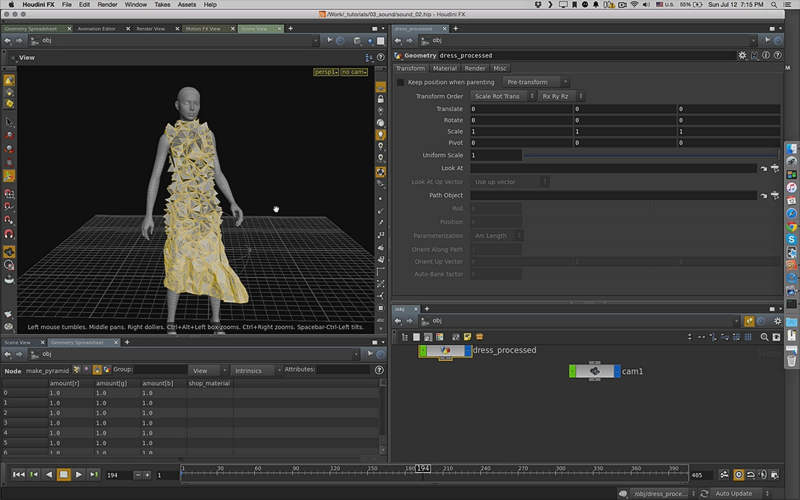Enable Keep position when parenting checkbox
800x500 pixels.
point(401,82)
